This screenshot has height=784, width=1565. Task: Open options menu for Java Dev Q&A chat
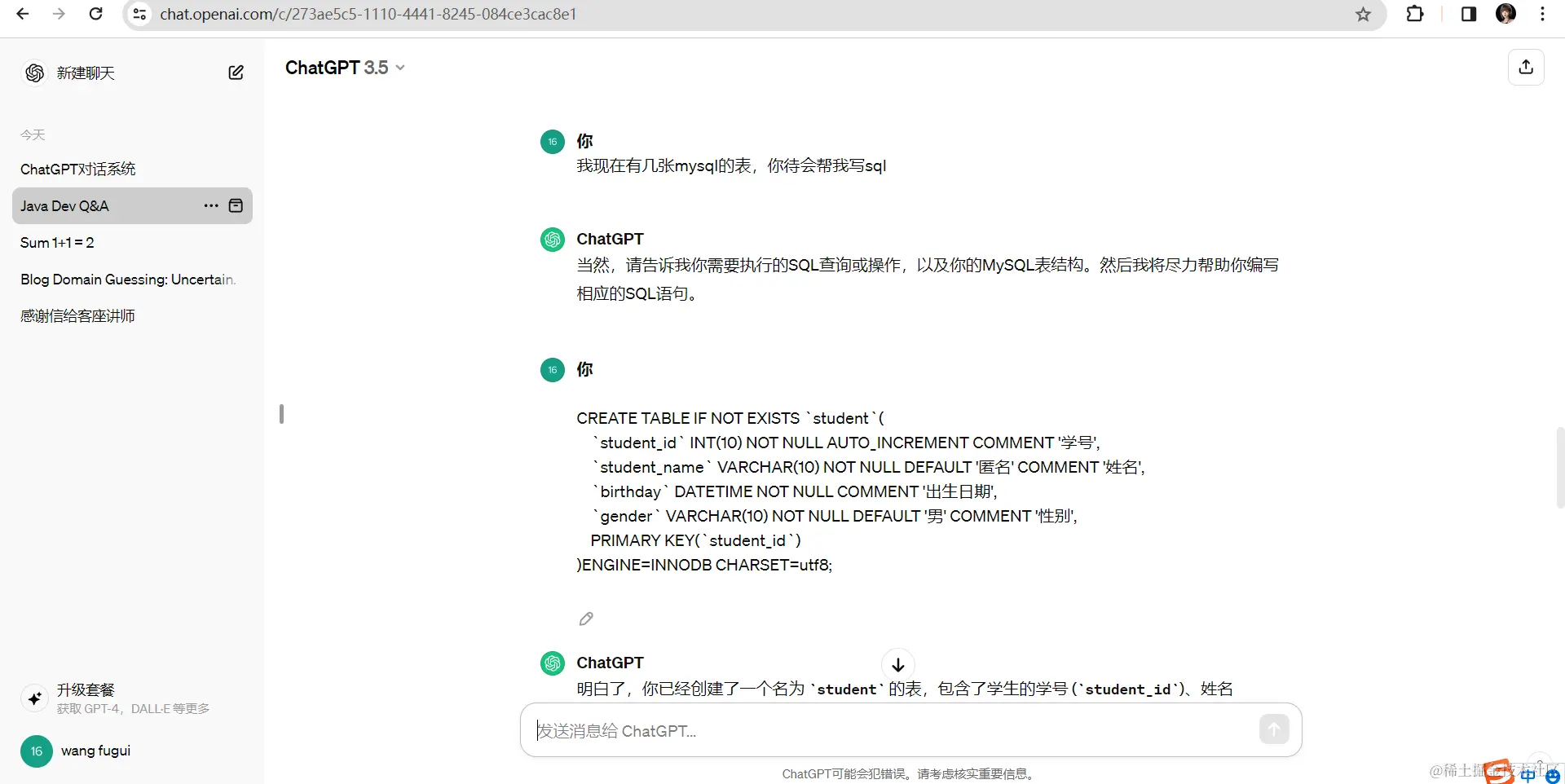click(x=211, y=205)
